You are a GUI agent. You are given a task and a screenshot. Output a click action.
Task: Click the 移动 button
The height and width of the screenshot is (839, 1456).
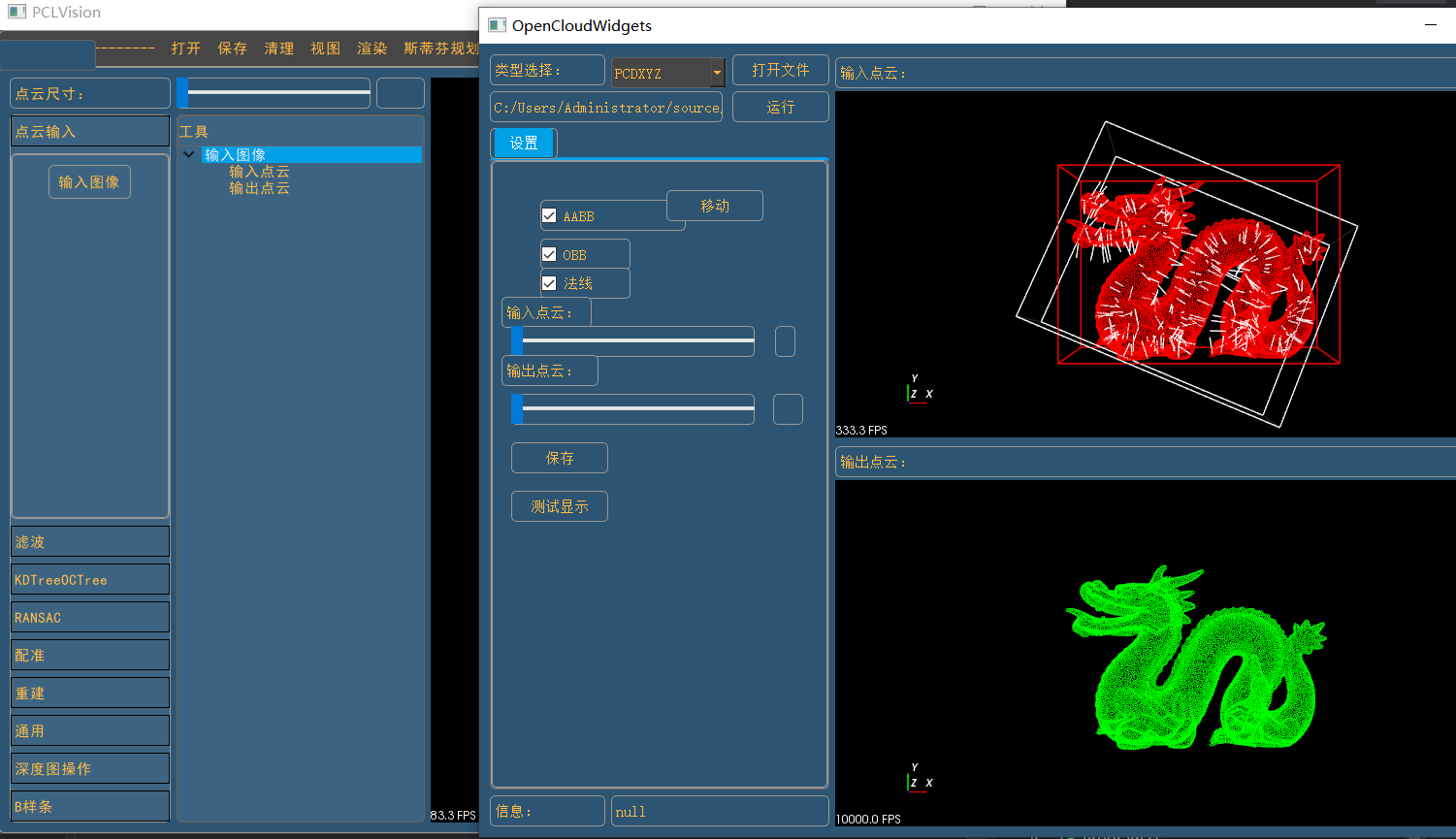coord(715,206)
